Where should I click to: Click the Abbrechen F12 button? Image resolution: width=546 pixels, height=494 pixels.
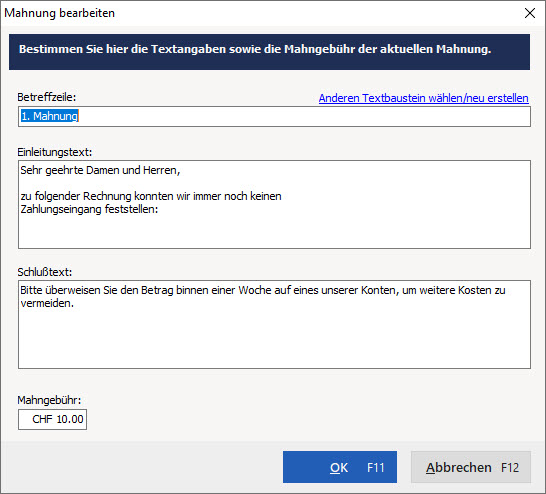[471, 467]
